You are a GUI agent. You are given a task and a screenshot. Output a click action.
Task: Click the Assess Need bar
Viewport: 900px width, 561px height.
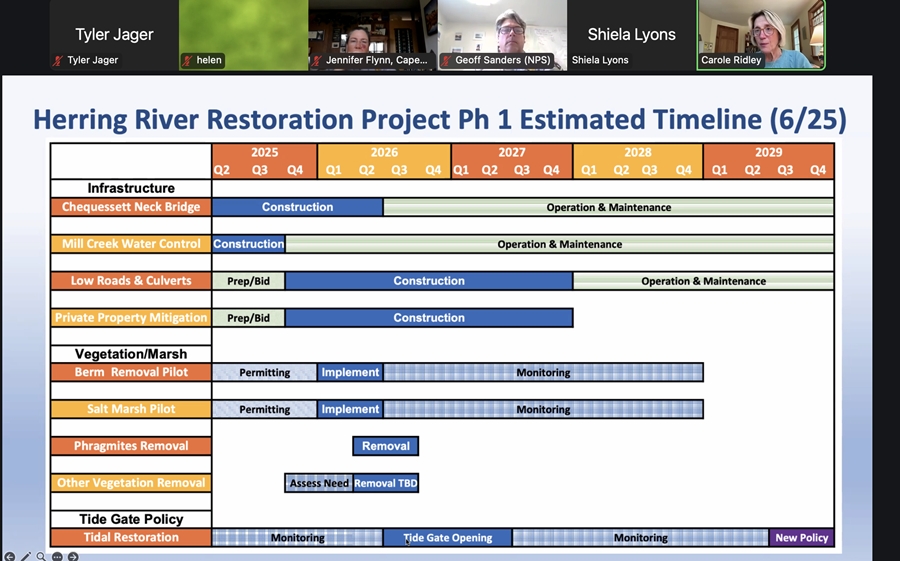pos(319,483)
